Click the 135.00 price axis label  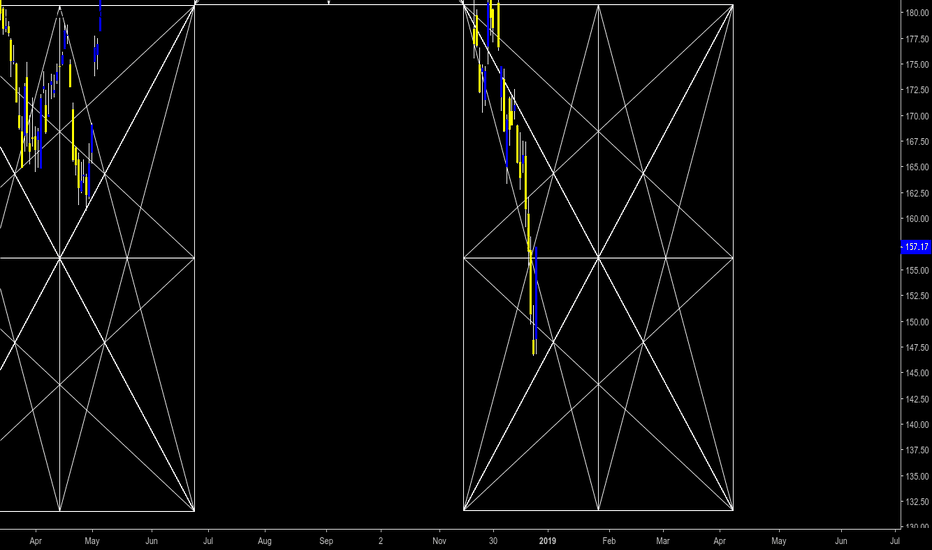(x=917, y=476)
